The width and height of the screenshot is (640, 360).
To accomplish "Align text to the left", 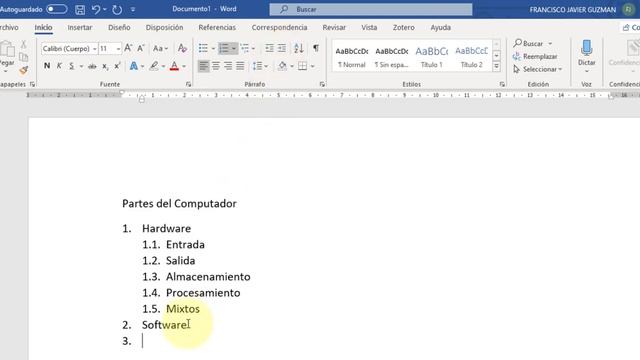I will pos(203,66).
